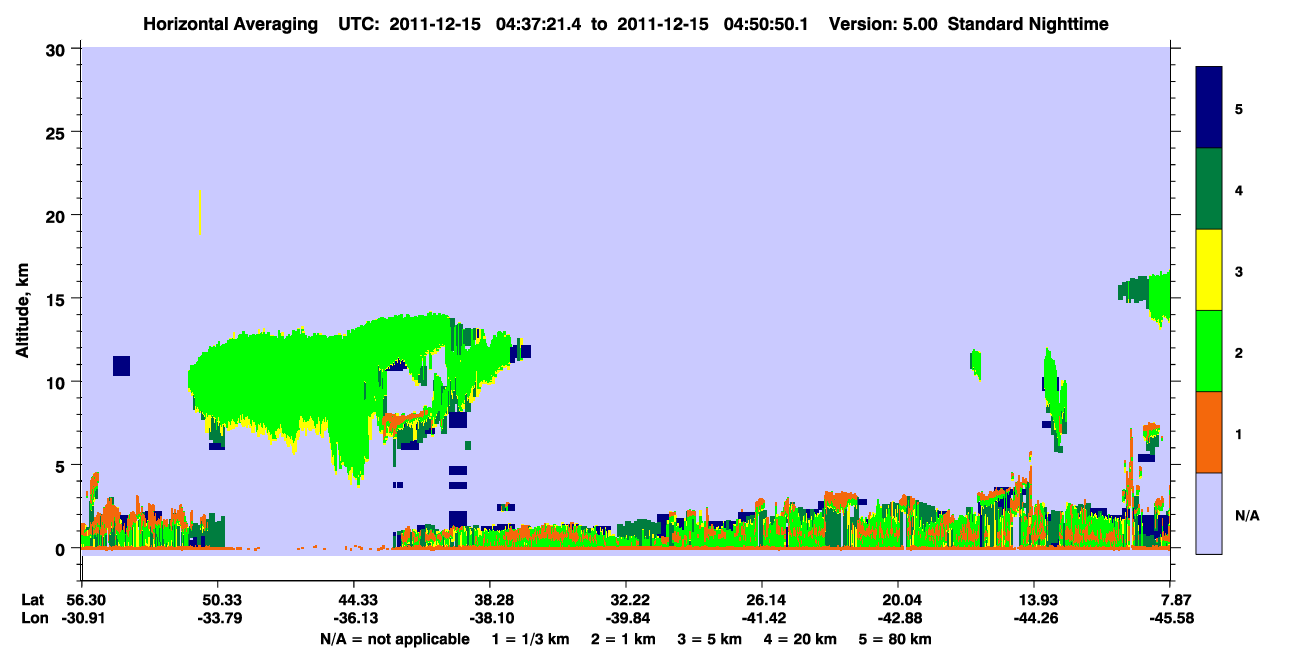Click the longitude value -36.13
Image resolution: width=1300 pixels, height=667 pixels.
point(354,618)
